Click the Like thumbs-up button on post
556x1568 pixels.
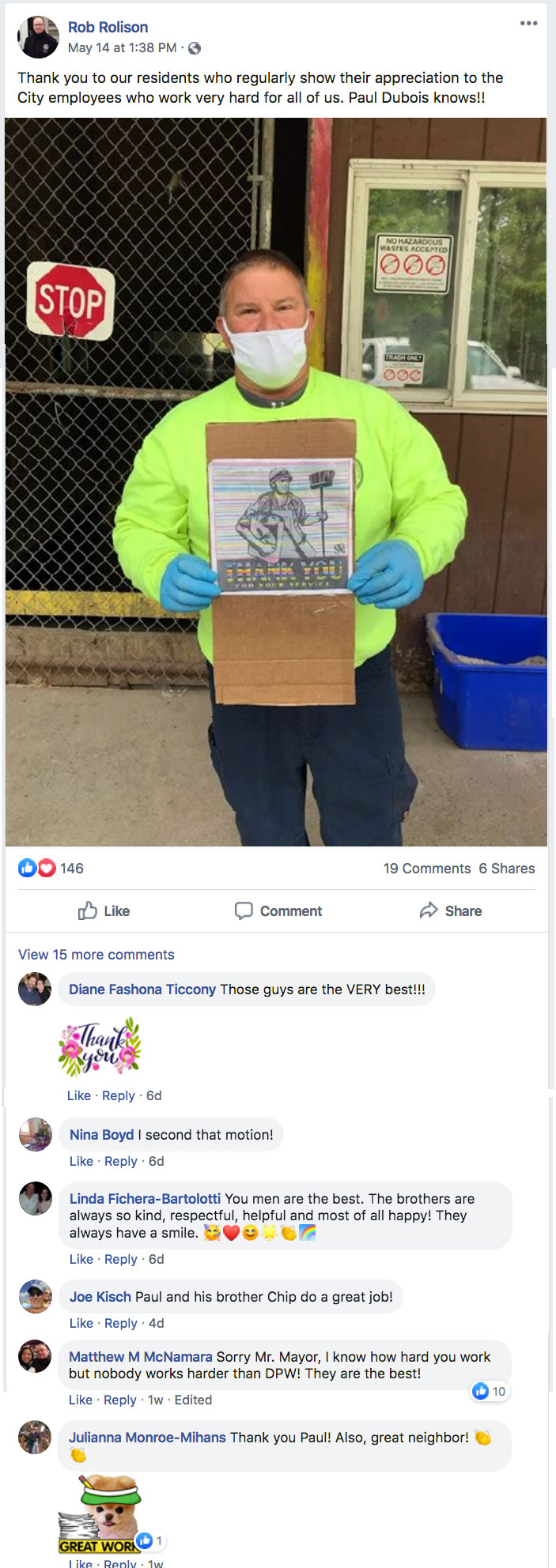pyautogui.click(x=104, y=910)
